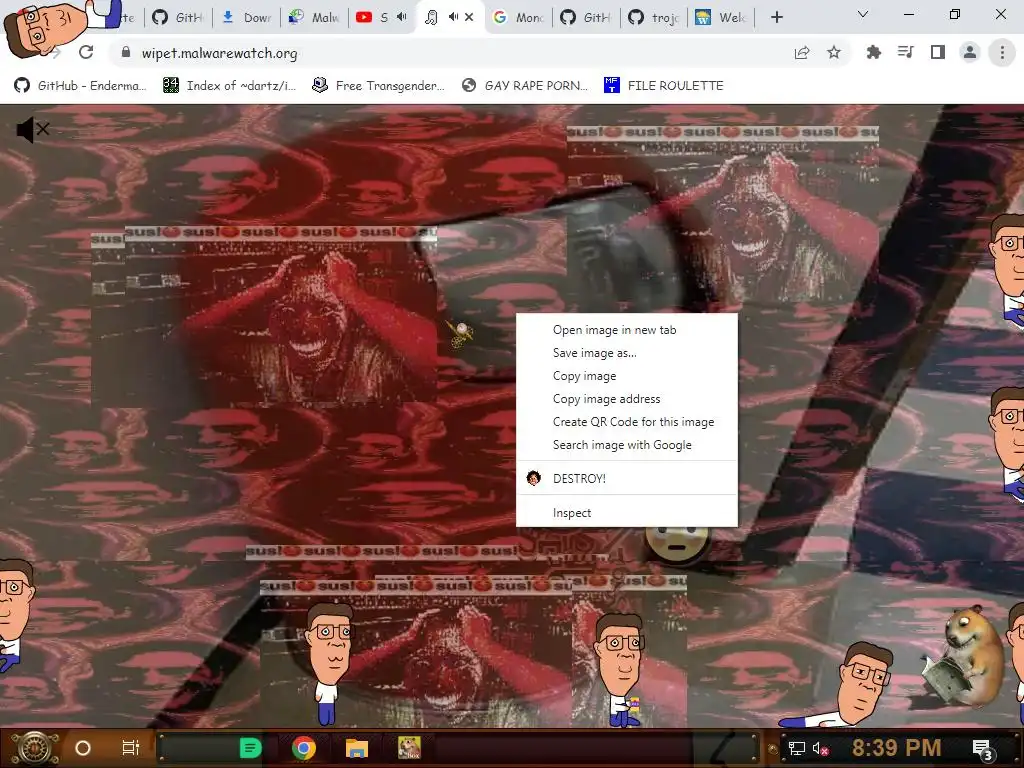Switch to the GitHub troj... tab
Image resolution: width=1024 pixels, height=768 pixels.
point(654,17)
